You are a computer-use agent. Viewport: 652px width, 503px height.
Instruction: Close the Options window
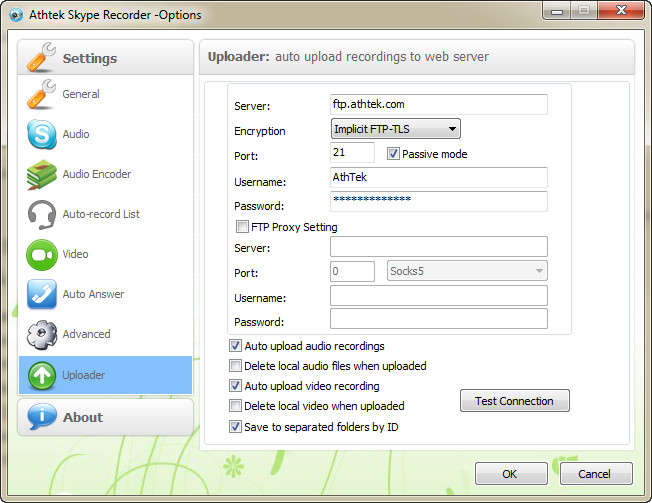click(621, 10)
